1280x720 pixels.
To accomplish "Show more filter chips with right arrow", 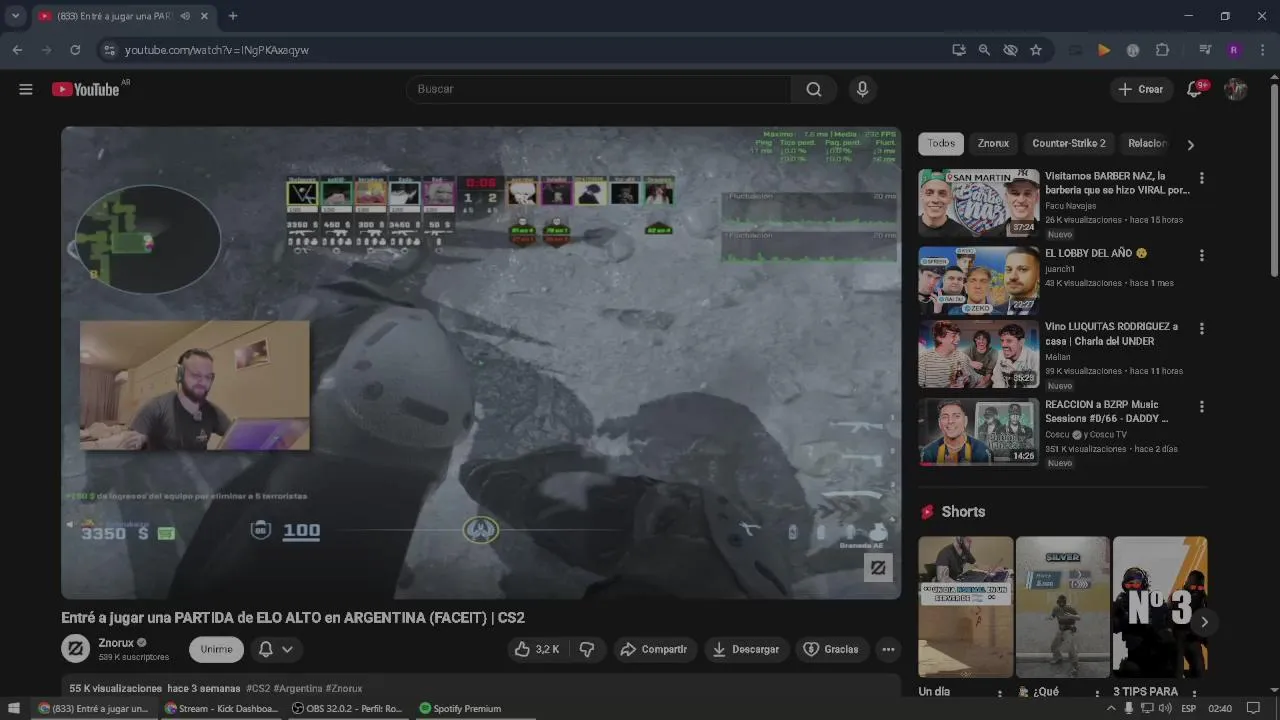I will click(x=1190, y=144).
